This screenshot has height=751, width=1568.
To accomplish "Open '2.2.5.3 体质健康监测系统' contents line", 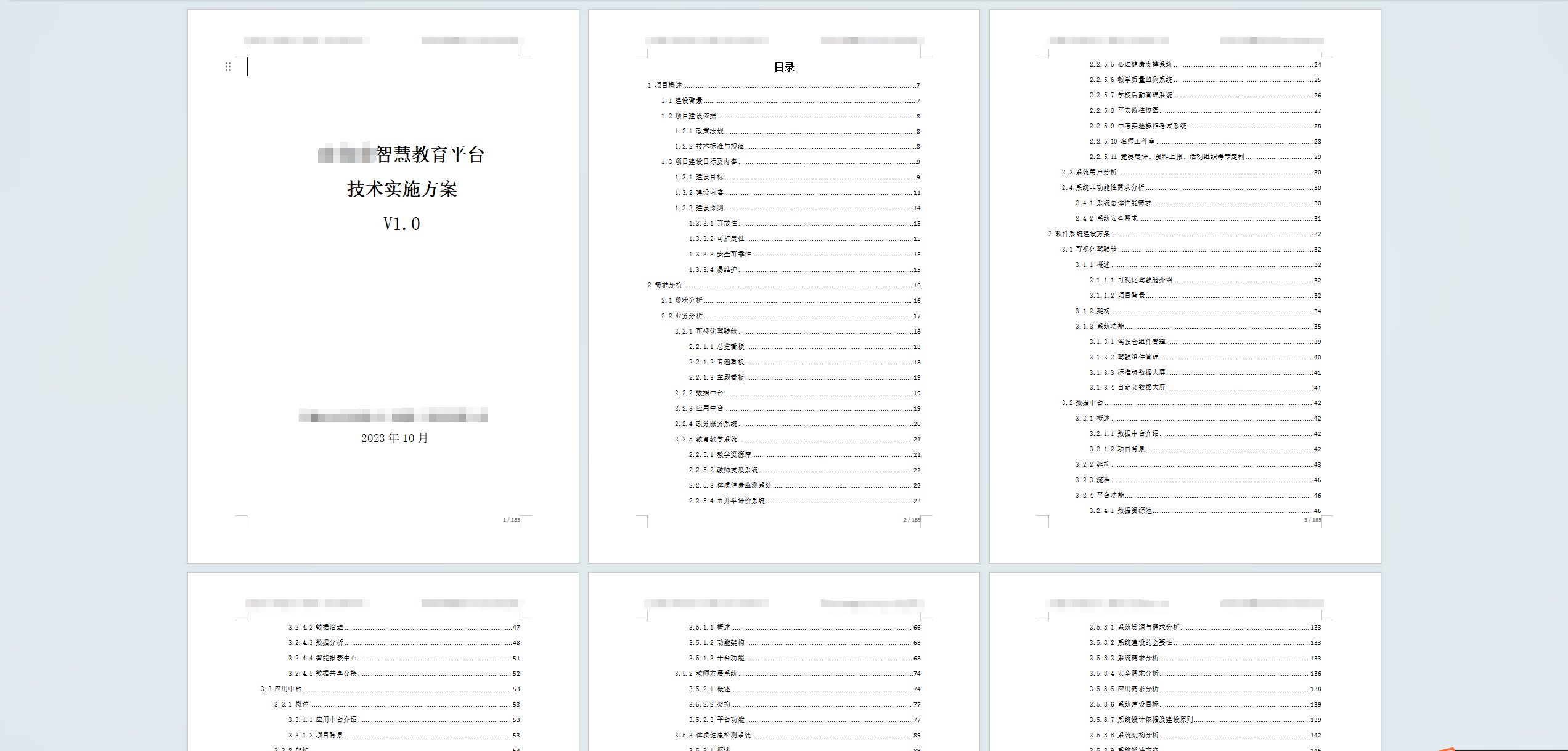I will pyautogui.click(x=804, y=486).
